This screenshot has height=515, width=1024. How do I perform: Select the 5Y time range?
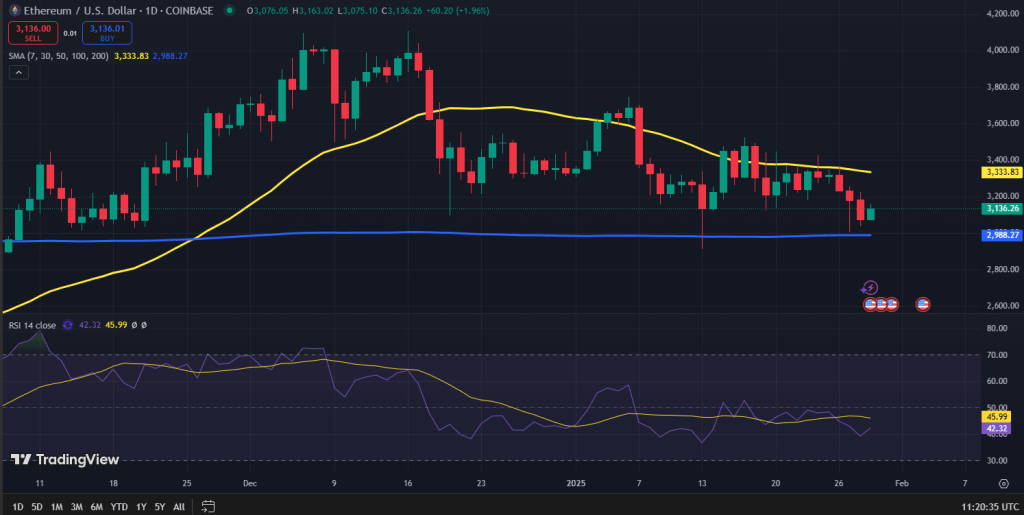click(160, 507)
